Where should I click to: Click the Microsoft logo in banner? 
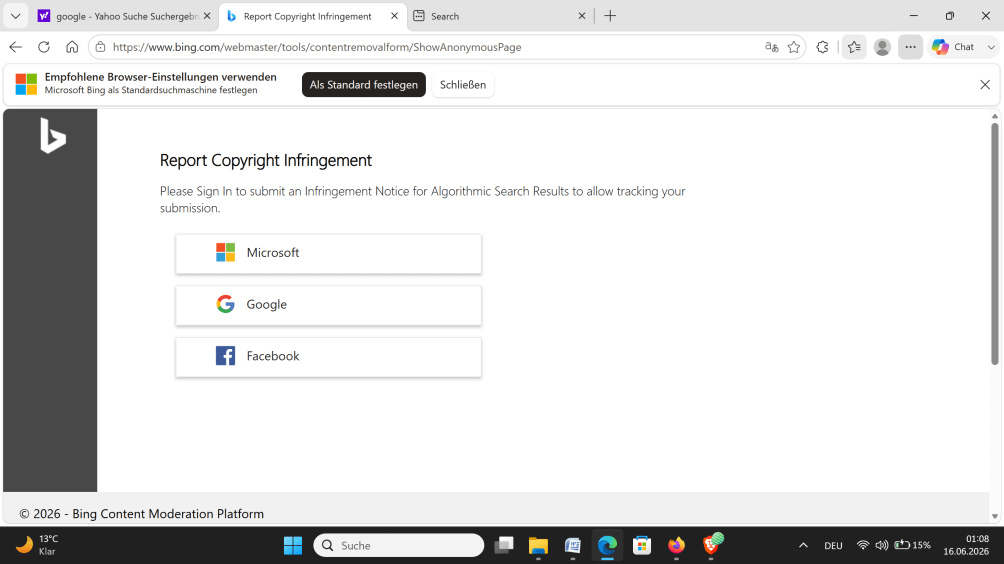pos(26,84)
